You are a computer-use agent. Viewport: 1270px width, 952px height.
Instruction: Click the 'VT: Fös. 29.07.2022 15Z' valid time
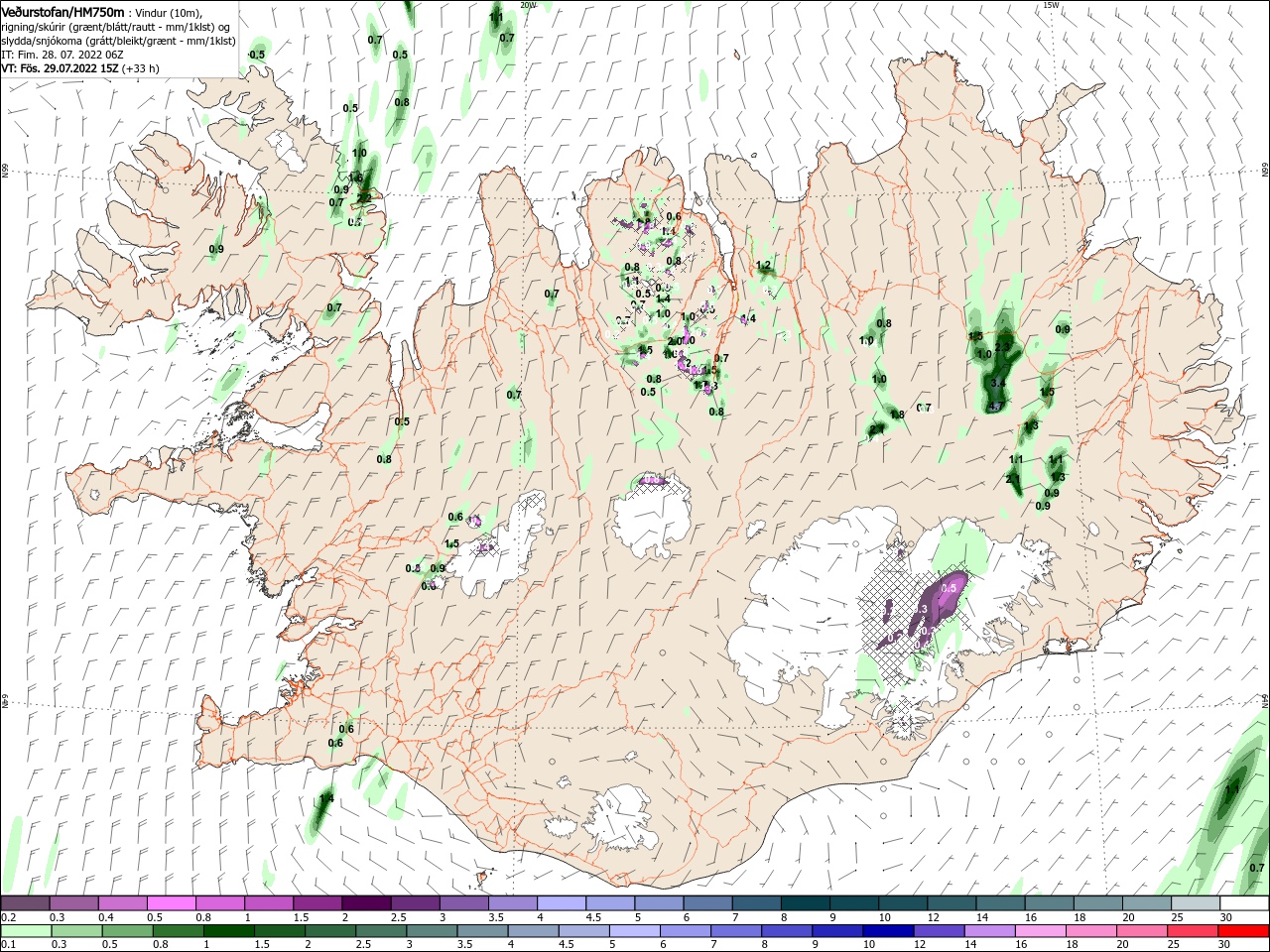(61, 69)
